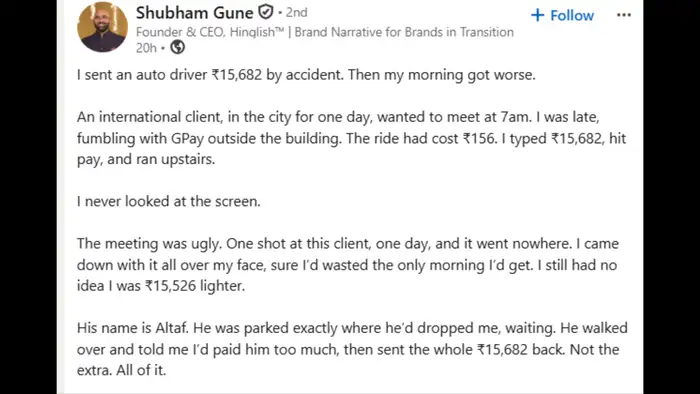Click the 20h post timestamp

(146, 47)
